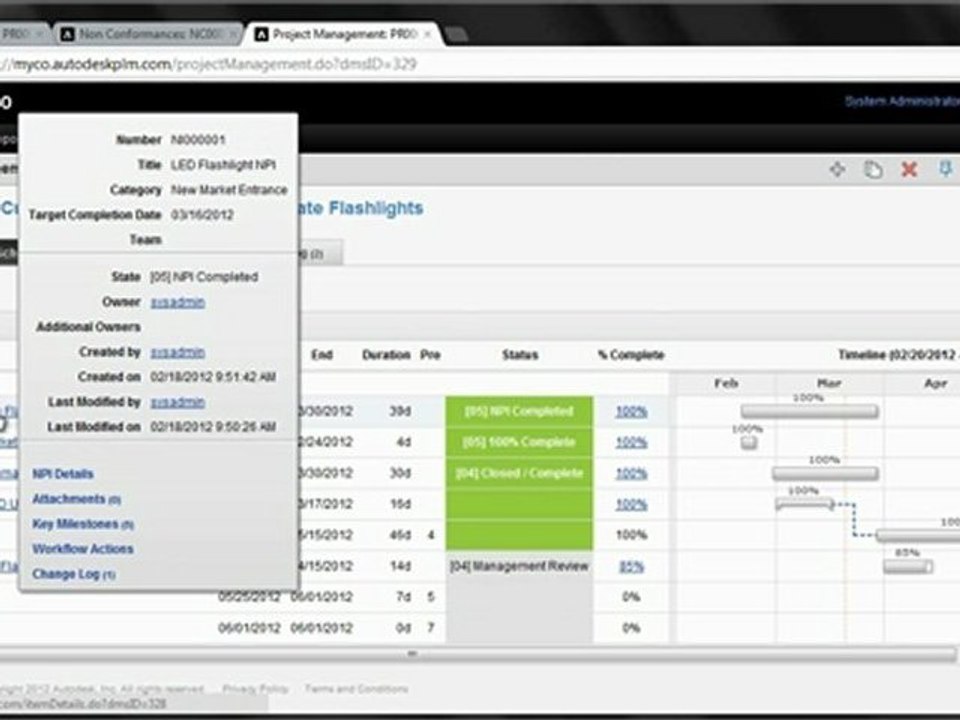Click the 05/25/2012 start date cell
The image size is (960, 720).
pyautogui.click(x=249, y=597)
